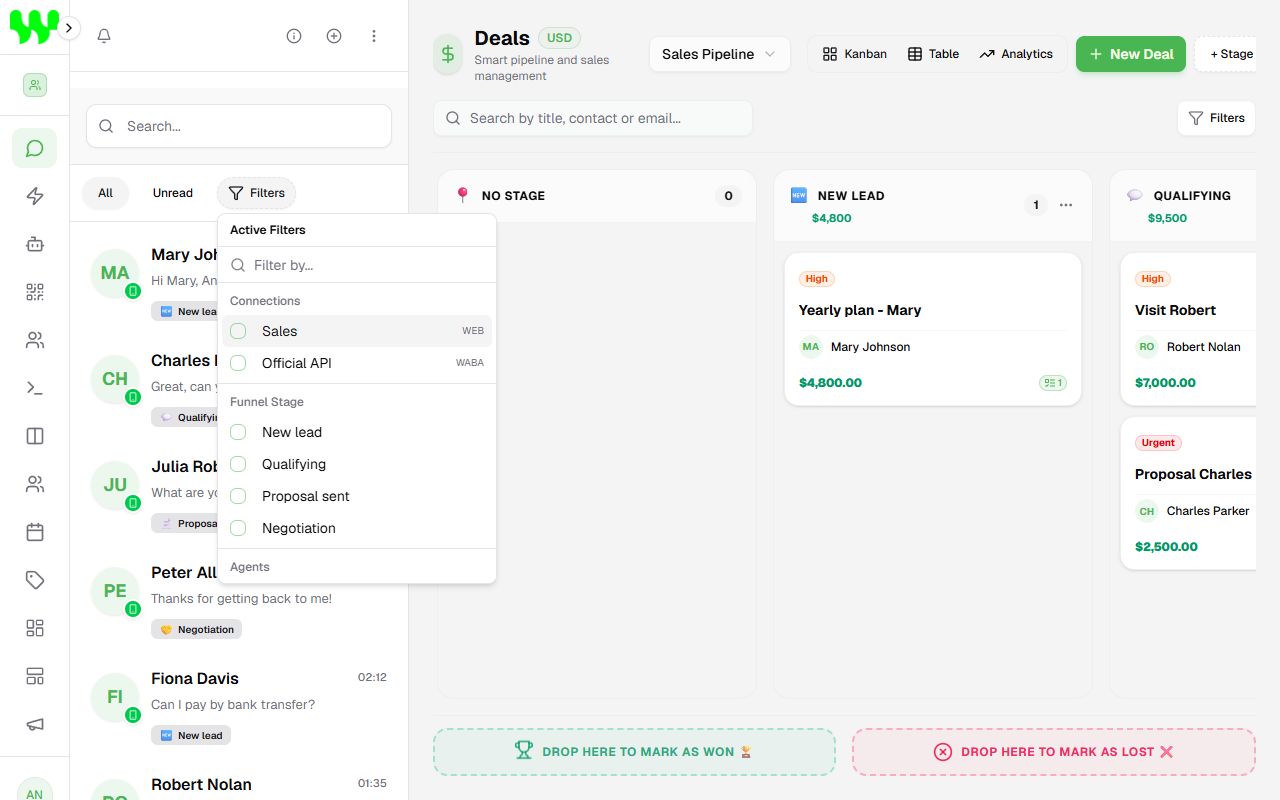The height and width of the screenshot is (800, 1280).
Task: Switch to Table view
Action: (x=933, y=54)
